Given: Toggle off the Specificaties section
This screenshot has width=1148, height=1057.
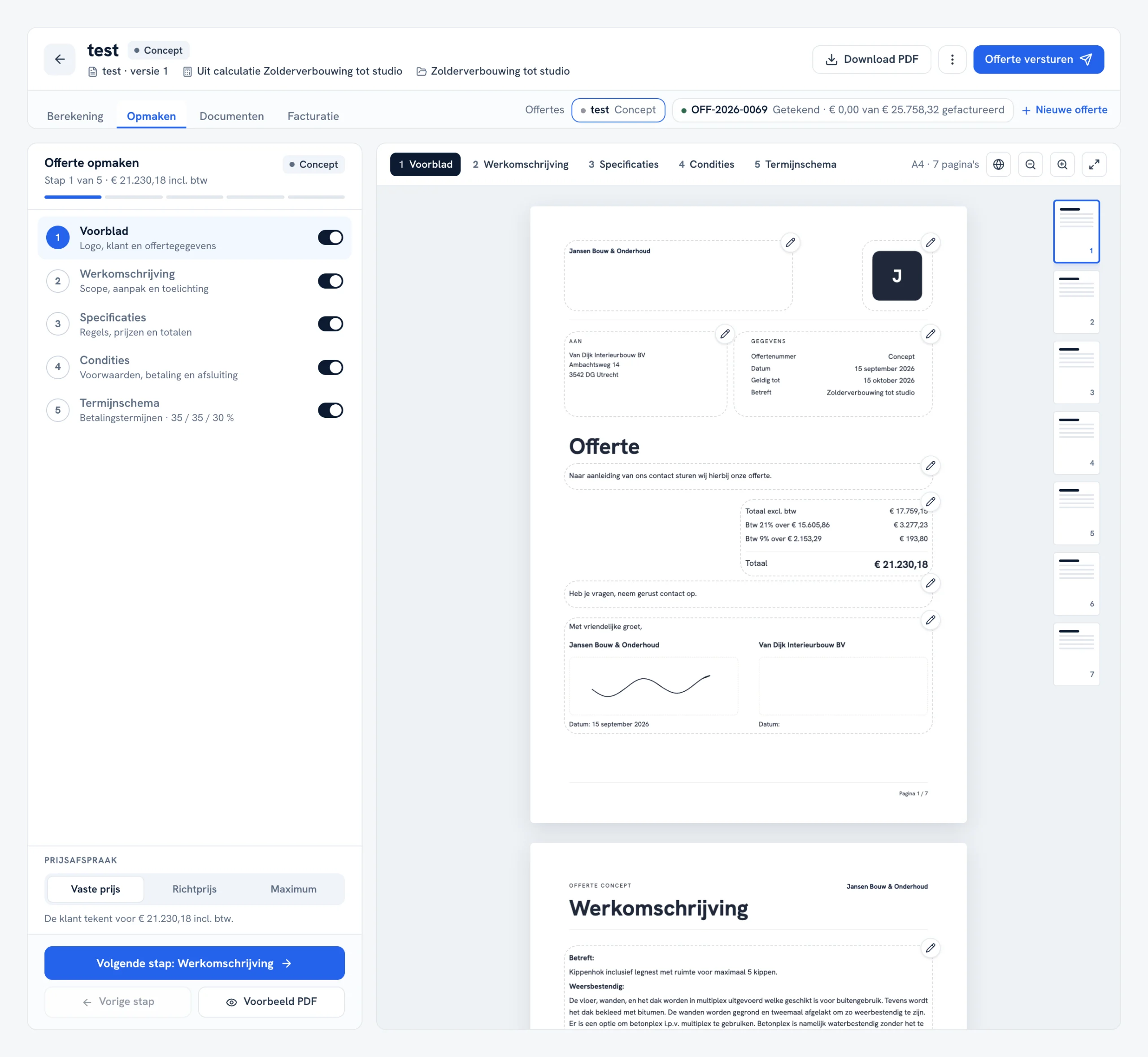Looking at the screenshot, I should (x=330, y=324).
